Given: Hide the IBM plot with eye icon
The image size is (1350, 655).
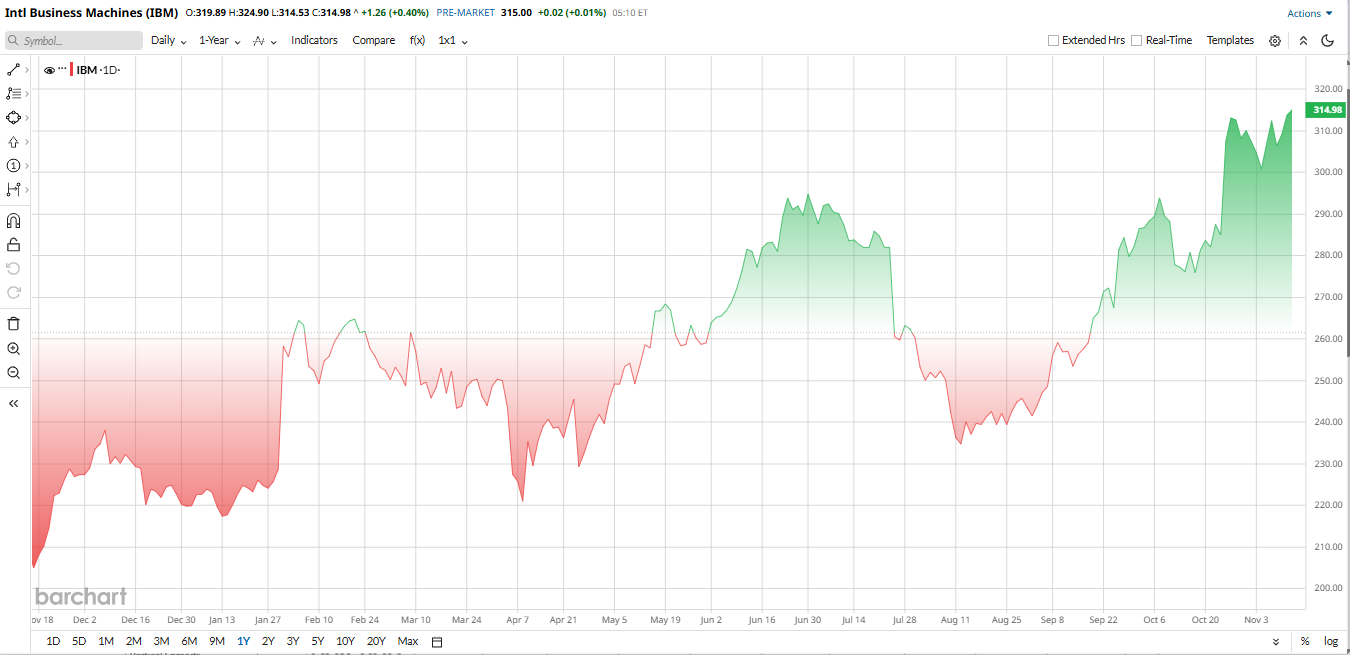Looking at the screenshot, I should [49, 70].
